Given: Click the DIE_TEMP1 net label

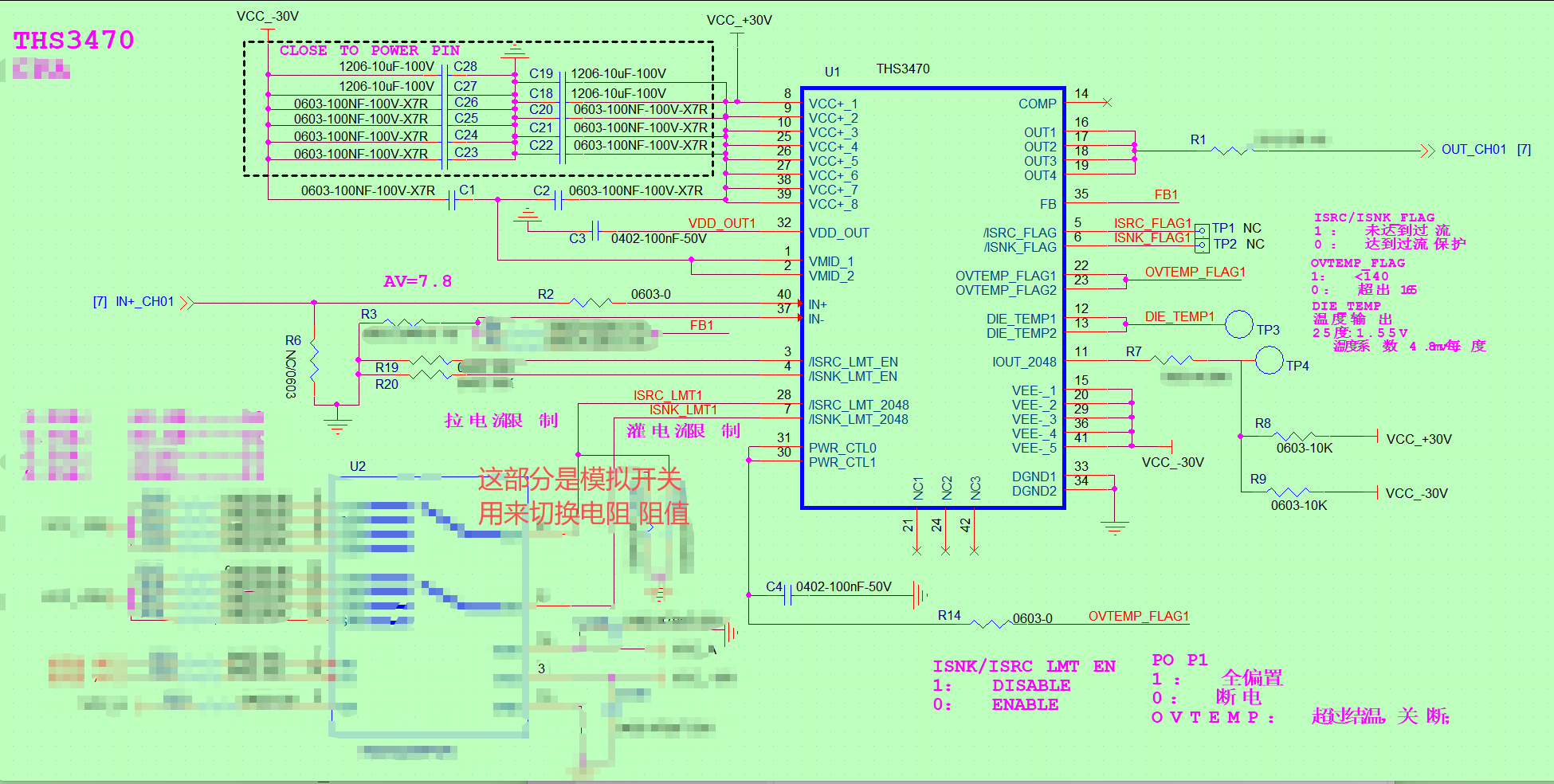Looking at the screenshot, I should pos(1179,316).
